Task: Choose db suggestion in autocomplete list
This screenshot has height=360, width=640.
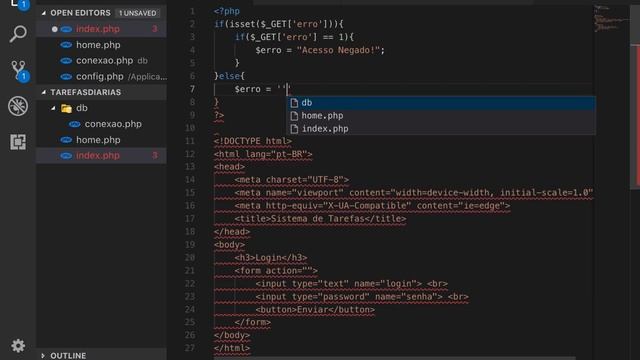Action: click(x=441, y=103)
